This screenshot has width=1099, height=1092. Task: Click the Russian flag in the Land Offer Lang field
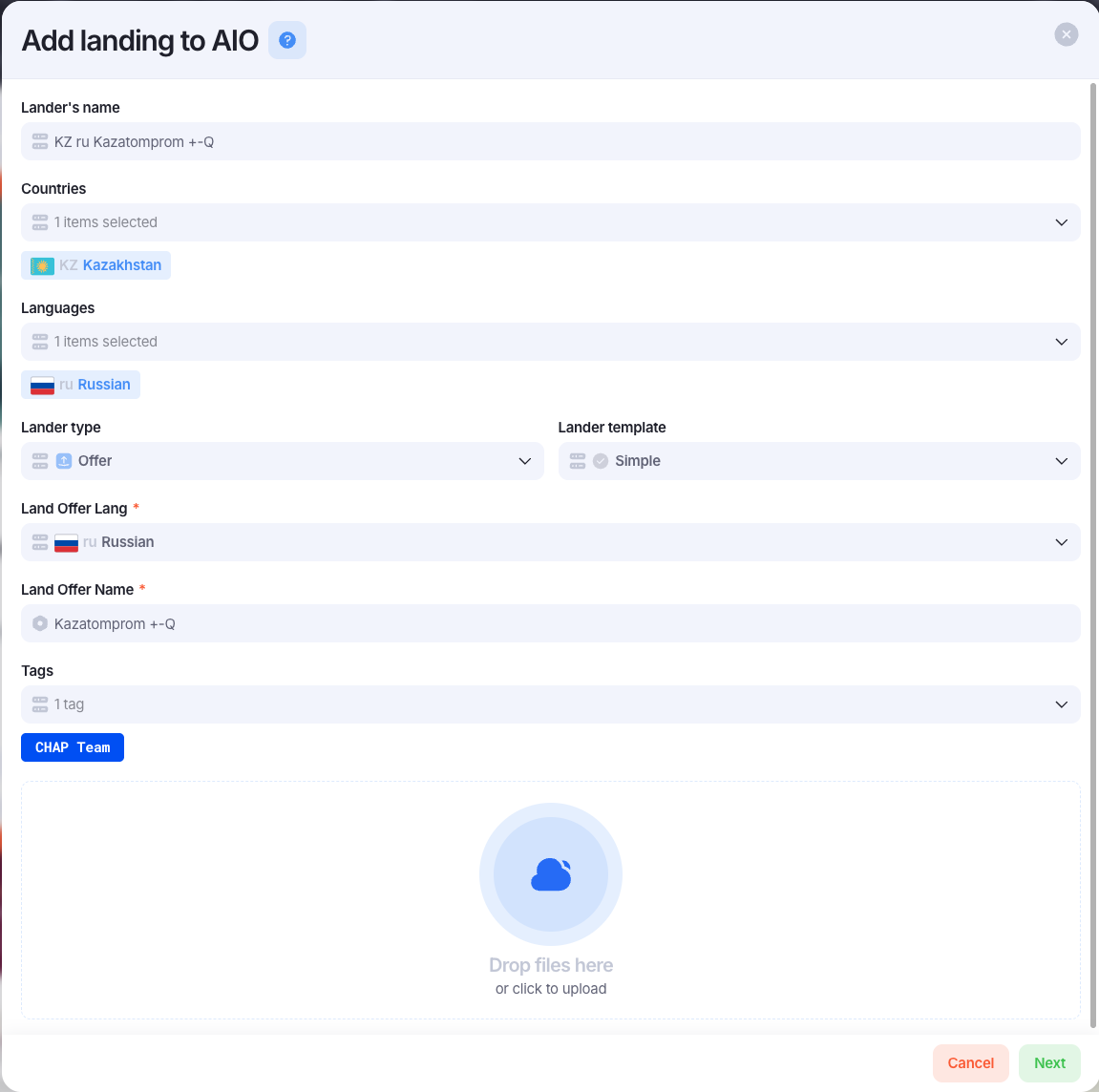pos(66,542)
